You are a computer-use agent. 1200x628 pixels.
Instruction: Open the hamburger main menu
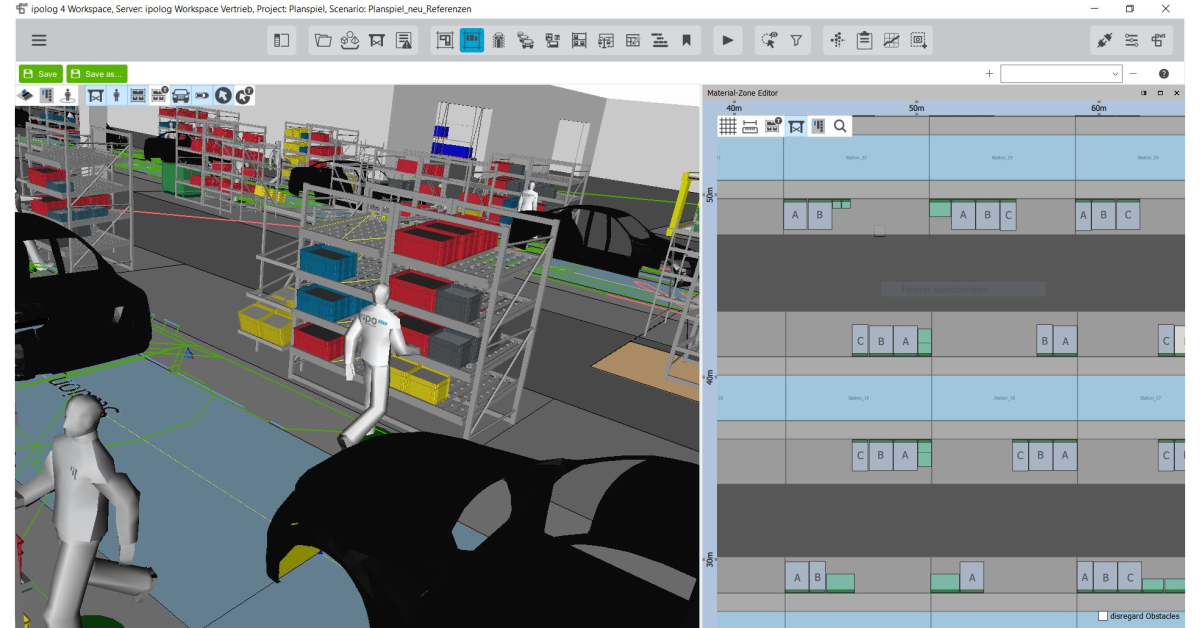[39, 41]
